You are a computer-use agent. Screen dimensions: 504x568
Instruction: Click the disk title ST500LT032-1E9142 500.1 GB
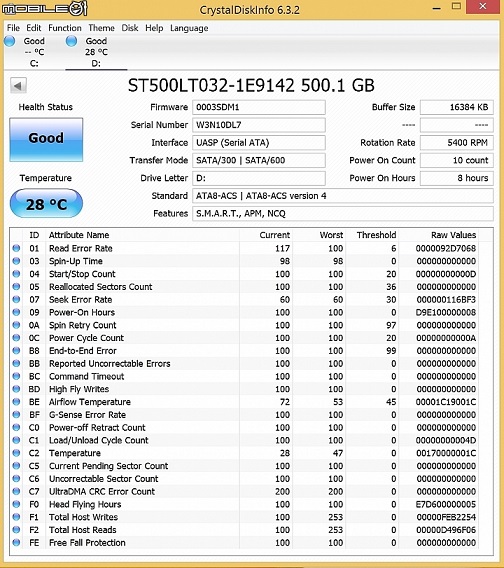coord(251,85)
